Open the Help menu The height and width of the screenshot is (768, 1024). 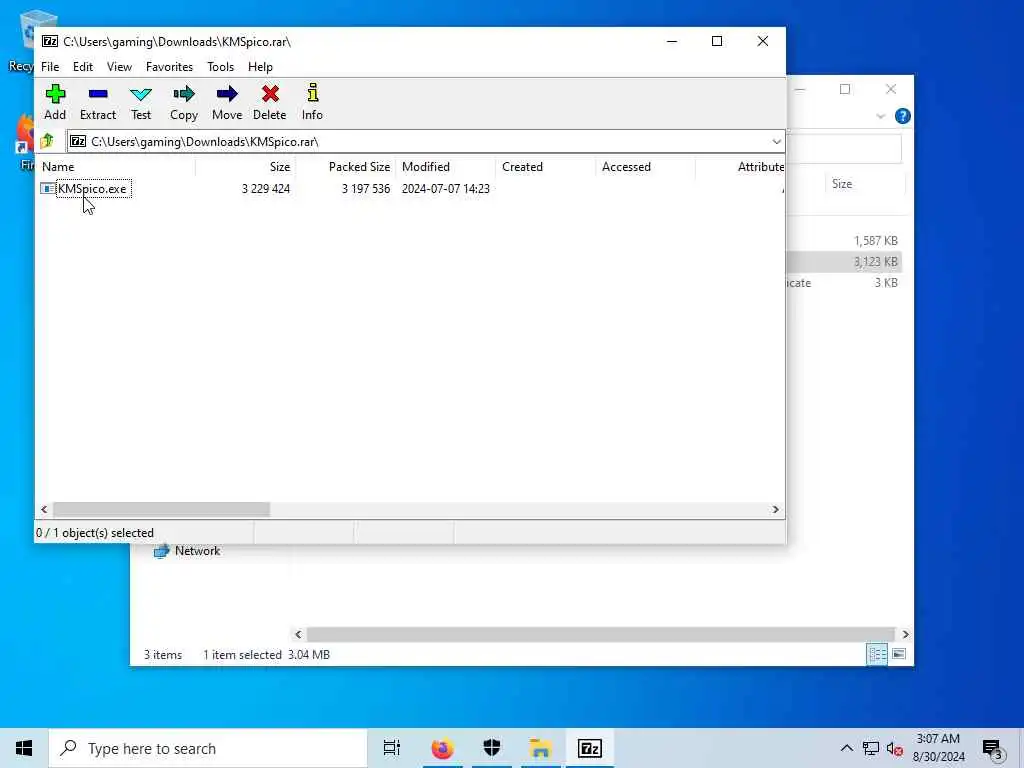pyautogui.click(x=260, y=67)
